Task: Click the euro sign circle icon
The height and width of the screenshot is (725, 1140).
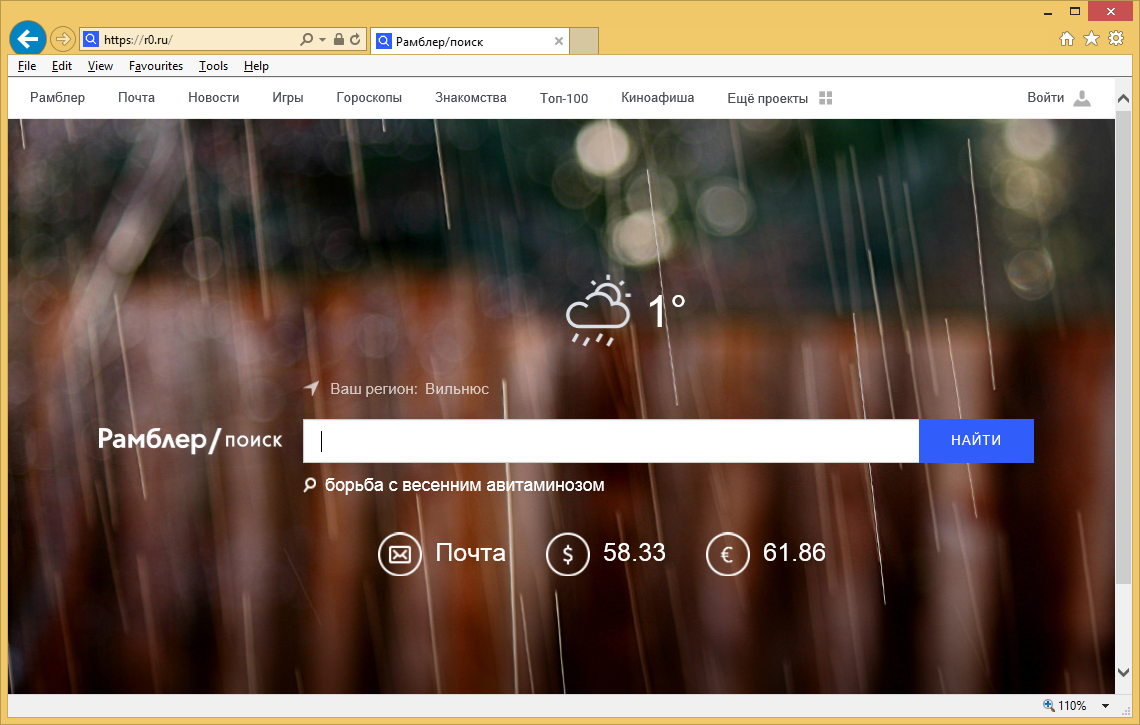Action: pos(728,554)
